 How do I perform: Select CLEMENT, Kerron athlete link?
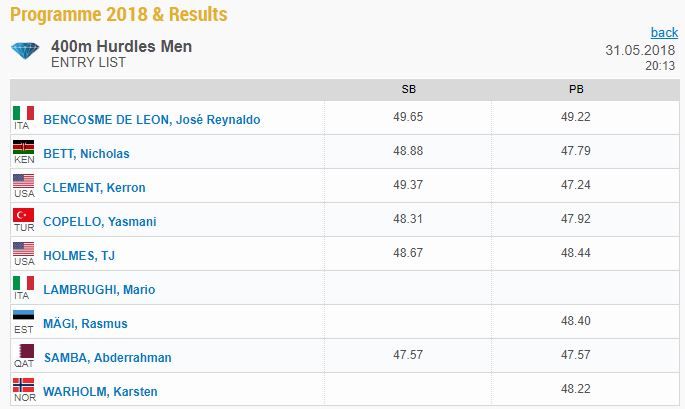[94, 188]
